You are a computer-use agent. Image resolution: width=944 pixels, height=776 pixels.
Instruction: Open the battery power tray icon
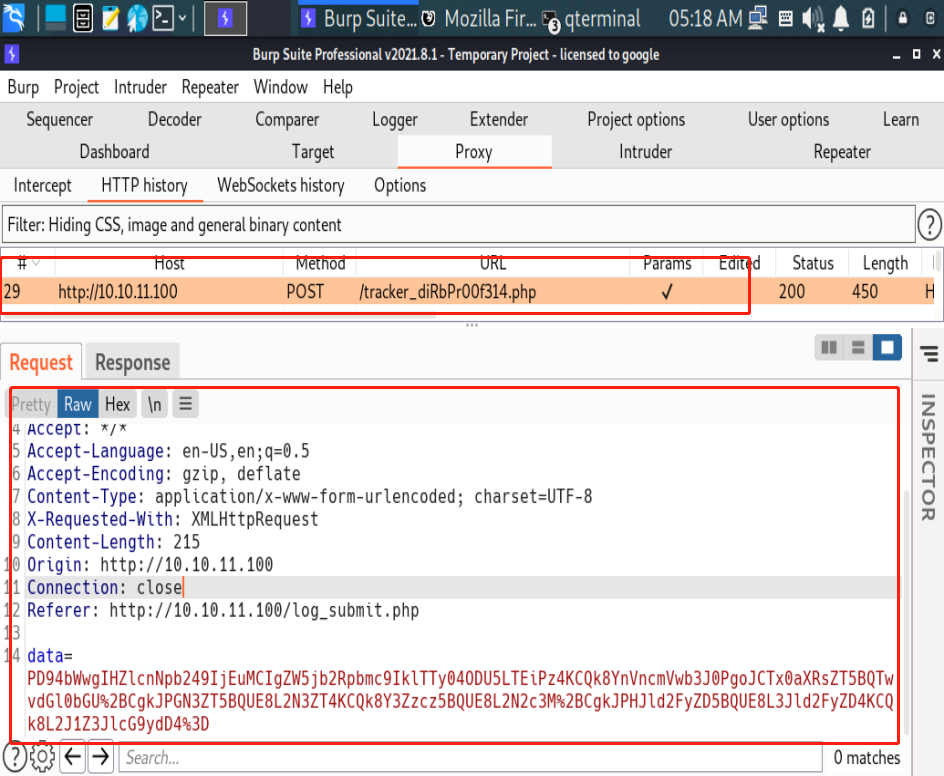click(868, 18)
